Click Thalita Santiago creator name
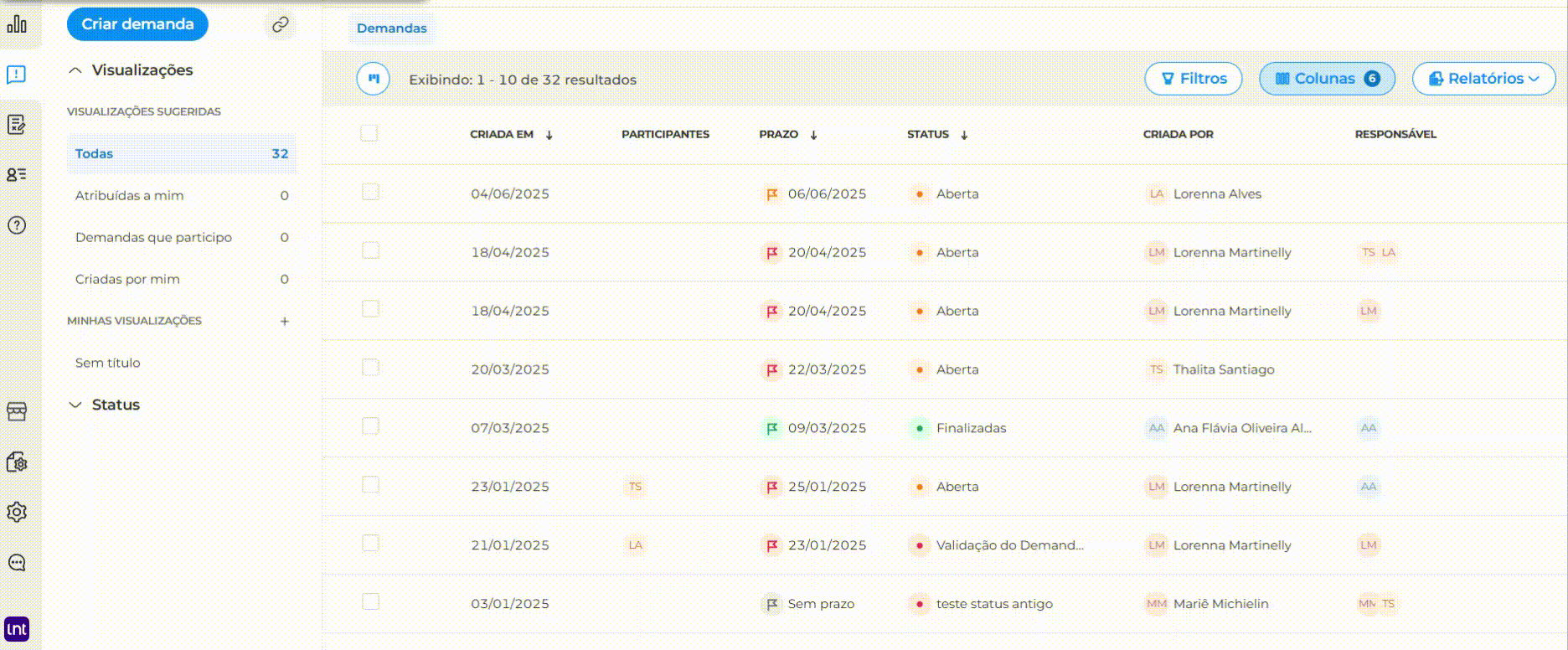The width and height of the screenshot is (1568, 650). pos(1224,369)
